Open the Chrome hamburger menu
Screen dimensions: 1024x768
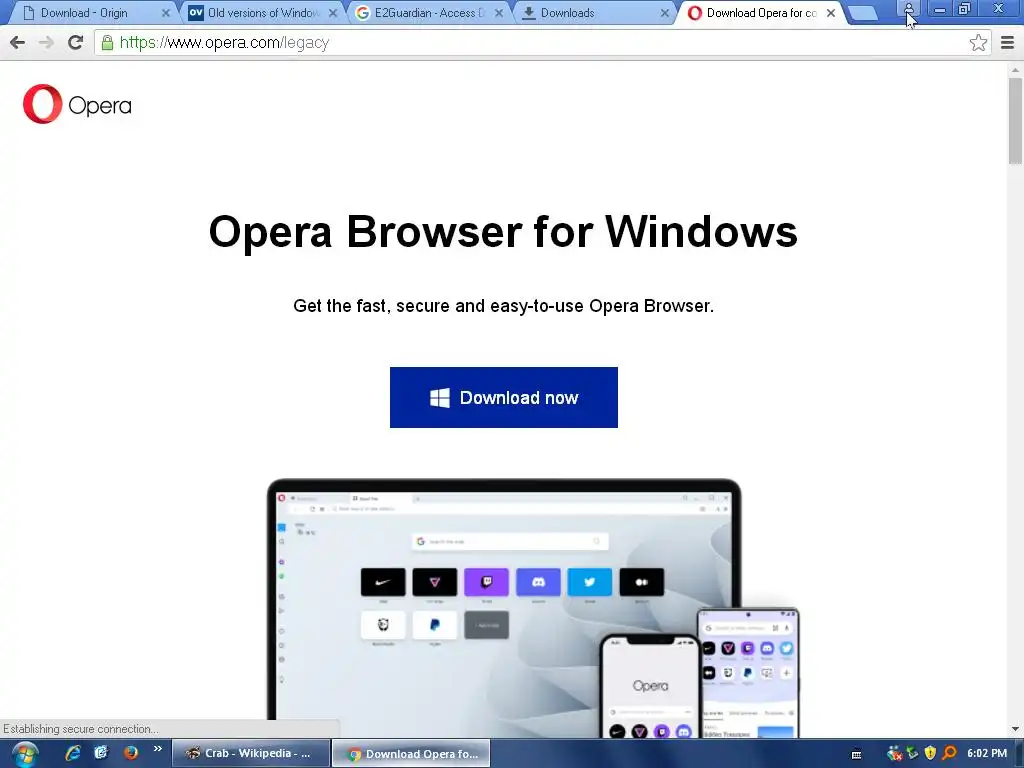click(1007, 42)
